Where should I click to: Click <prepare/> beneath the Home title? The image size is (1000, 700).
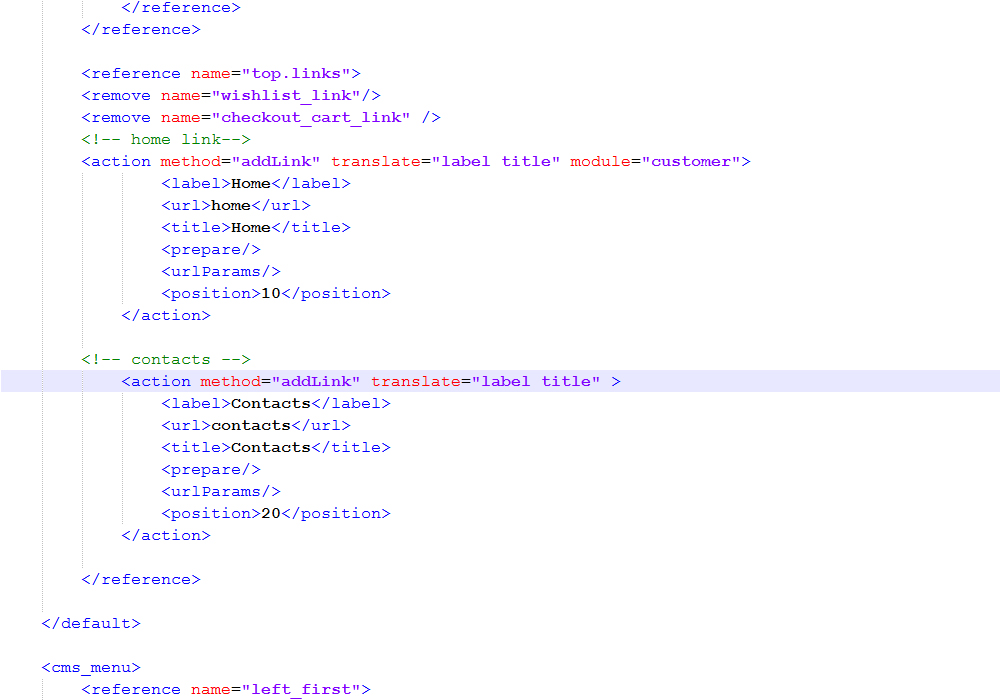[x=211, y=250]
